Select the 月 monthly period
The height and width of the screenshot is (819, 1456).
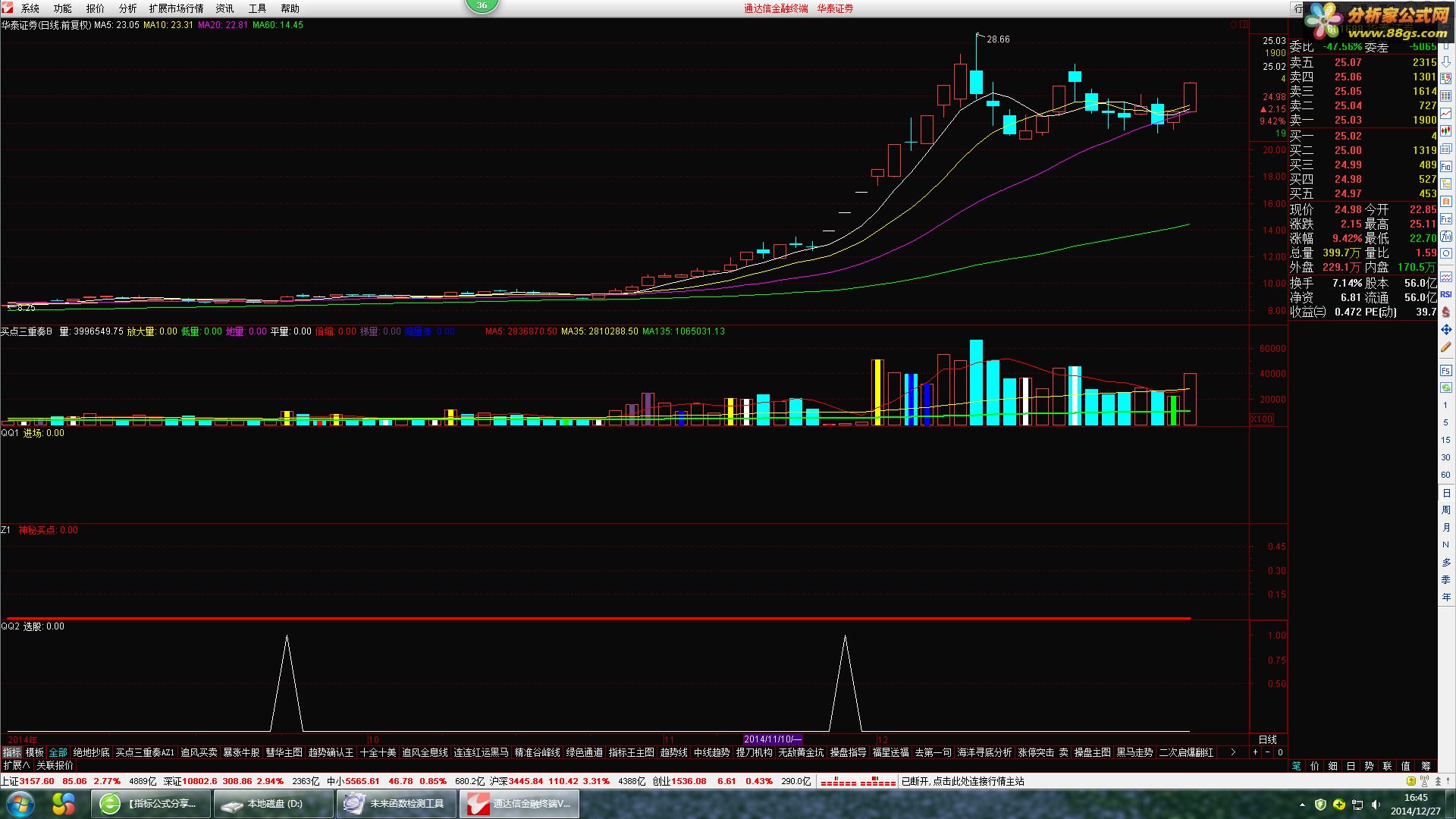coord(1446,528)
